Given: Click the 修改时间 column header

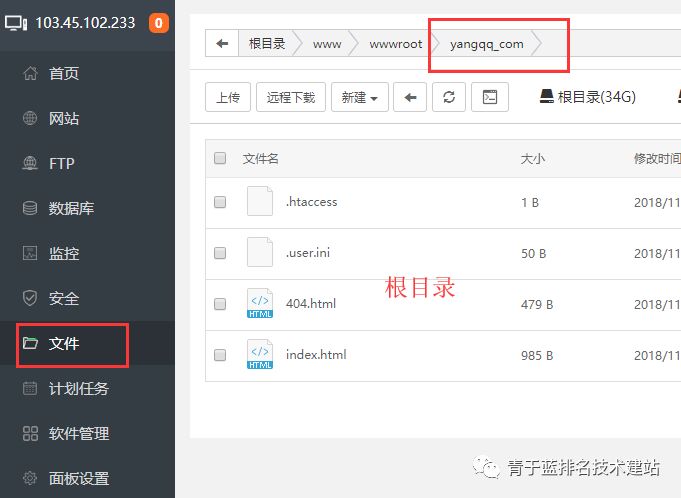Looking at the screenshot, I should click(x=658, y=158).
